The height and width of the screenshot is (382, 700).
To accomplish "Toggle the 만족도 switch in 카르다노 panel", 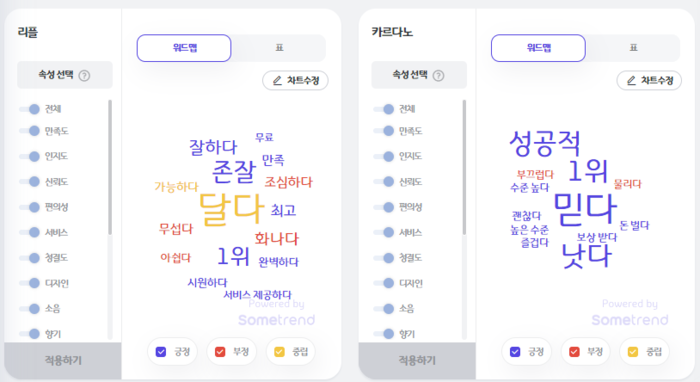I will tap(384, 131).
